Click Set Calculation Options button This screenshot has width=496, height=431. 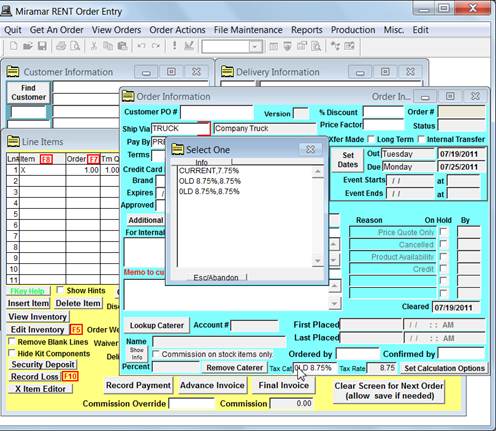(444, 368)
